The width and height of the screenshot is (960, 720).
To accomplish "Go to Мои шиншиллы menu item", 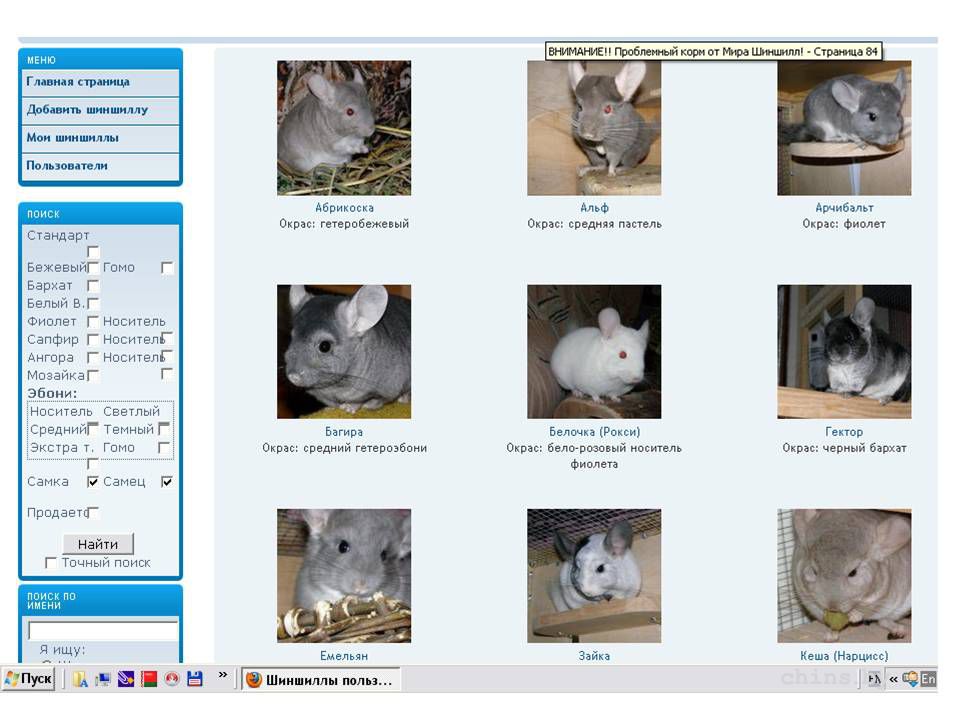I will [x=73, y=138].
